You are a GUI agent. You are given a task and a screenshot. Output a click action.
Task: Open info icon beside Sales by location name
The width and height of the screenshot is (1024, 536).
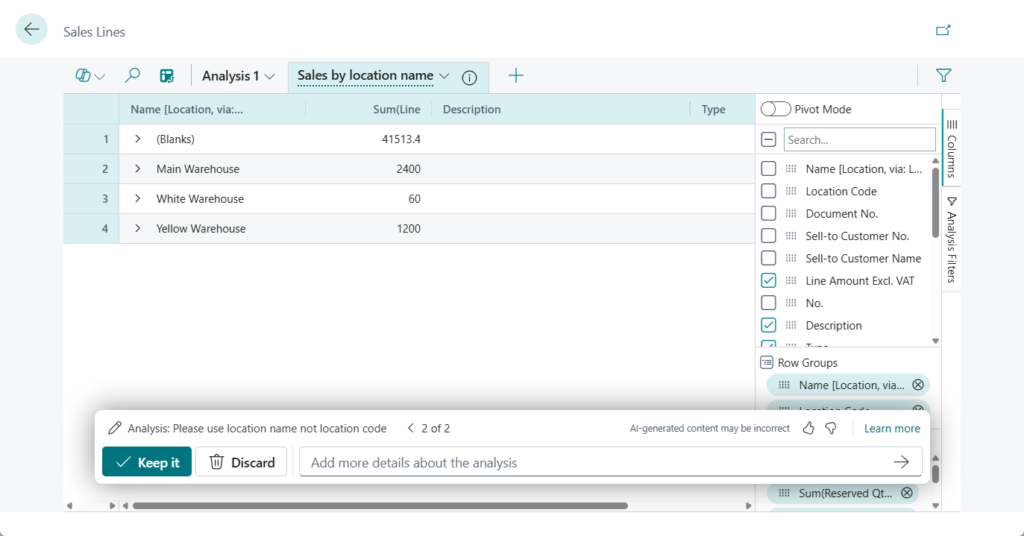pos(469,77)
